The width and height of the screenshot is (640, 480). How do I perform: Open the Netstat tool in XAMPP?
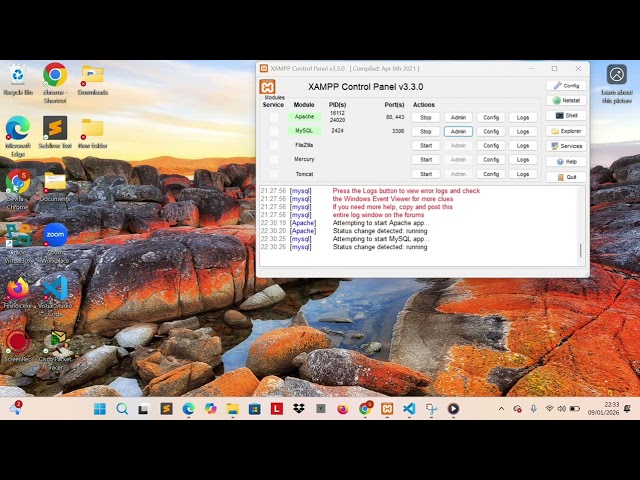pos(566,100)
